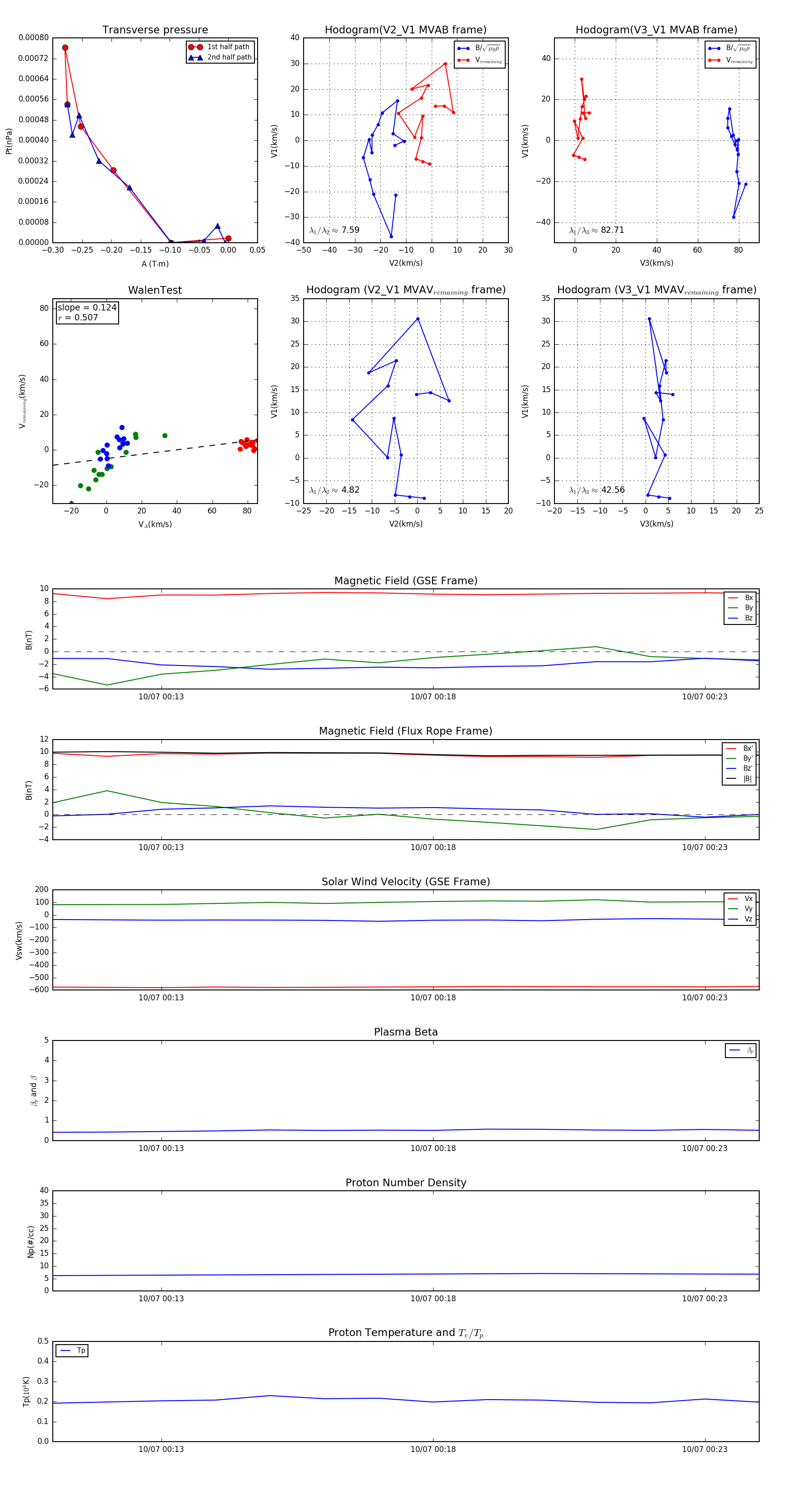Image resolution: width=812 pixels, height=1489 pixels.
Task: Select the Vz legend entry
Action: pyautogui.click(x=740, y=919)
